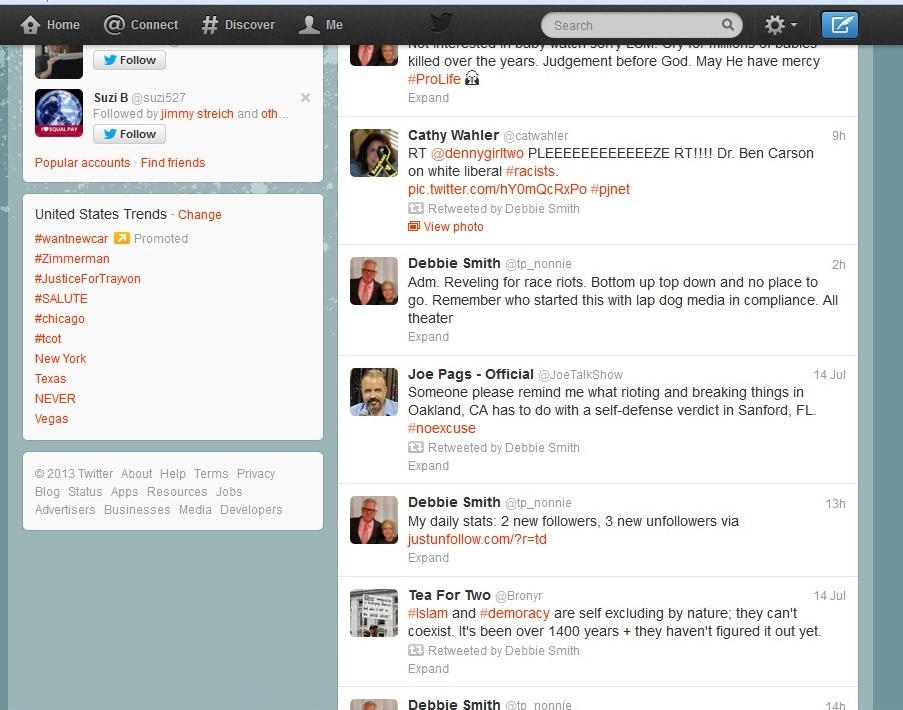
Task: Compose a new tweet
Action: click(840, 25)
